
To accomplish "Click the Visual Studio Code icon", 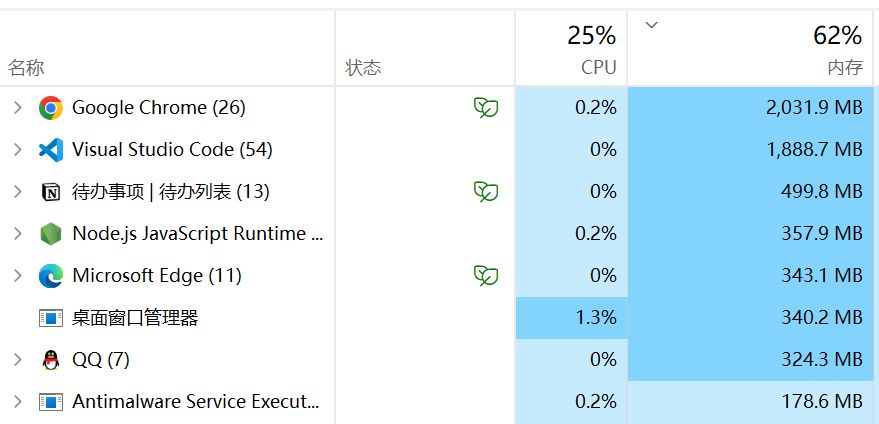I will click(50, 150).
